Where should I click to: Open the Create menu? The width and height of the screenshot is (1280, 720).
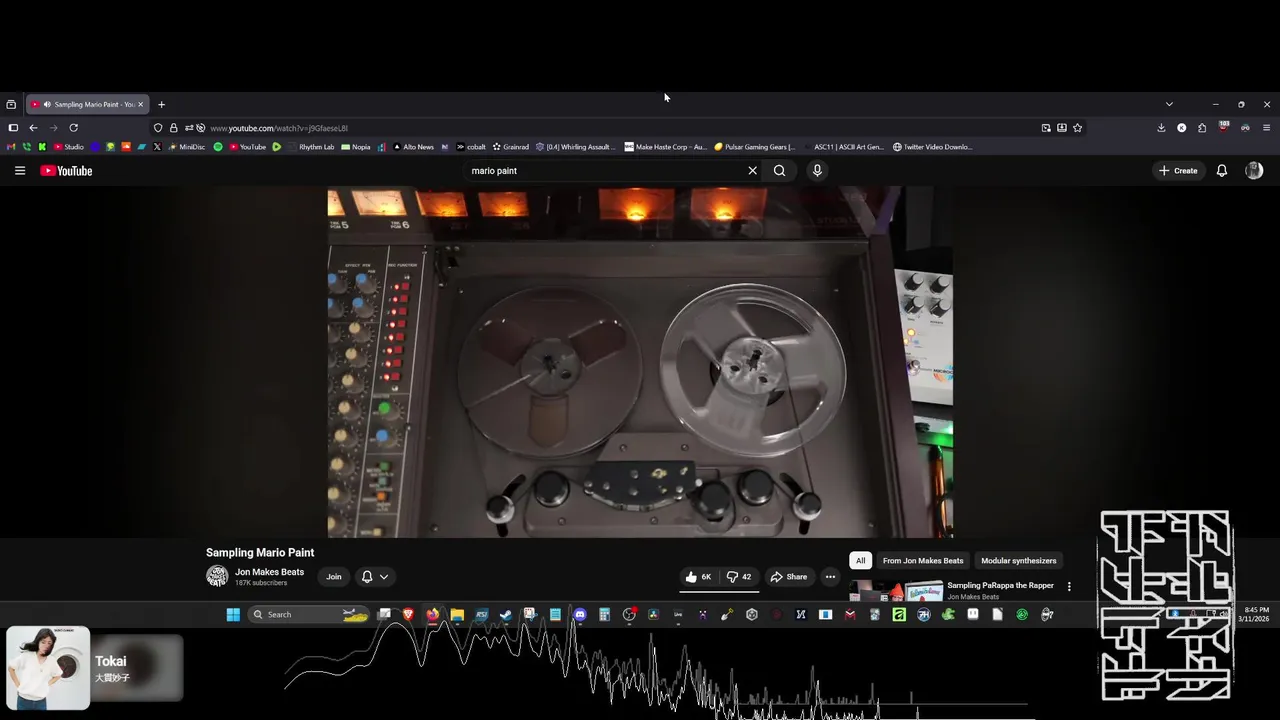pos(1178,171)
